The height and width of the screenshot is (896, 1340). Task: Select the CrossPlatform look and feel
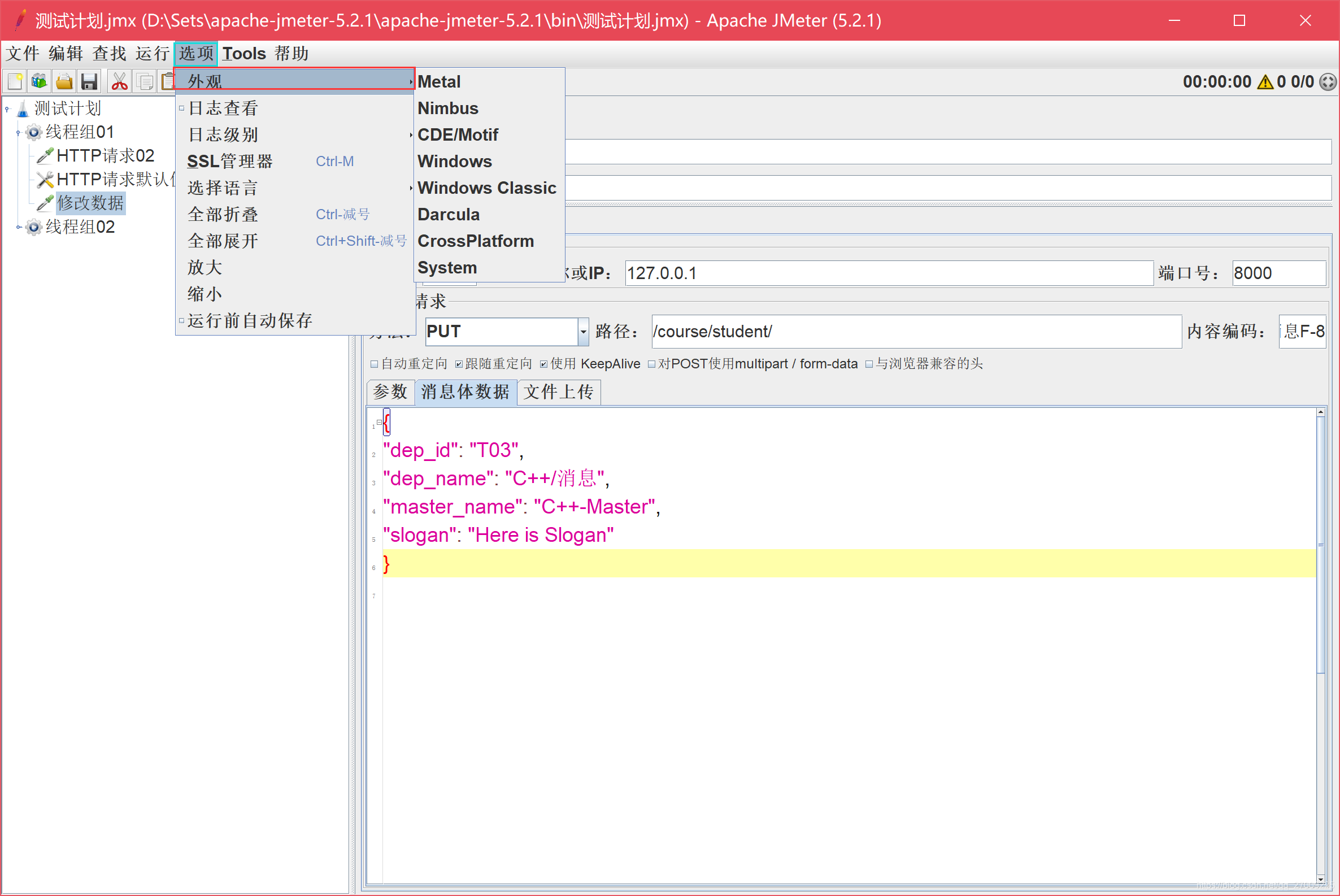pyautogui.click(x=490, y=241)
